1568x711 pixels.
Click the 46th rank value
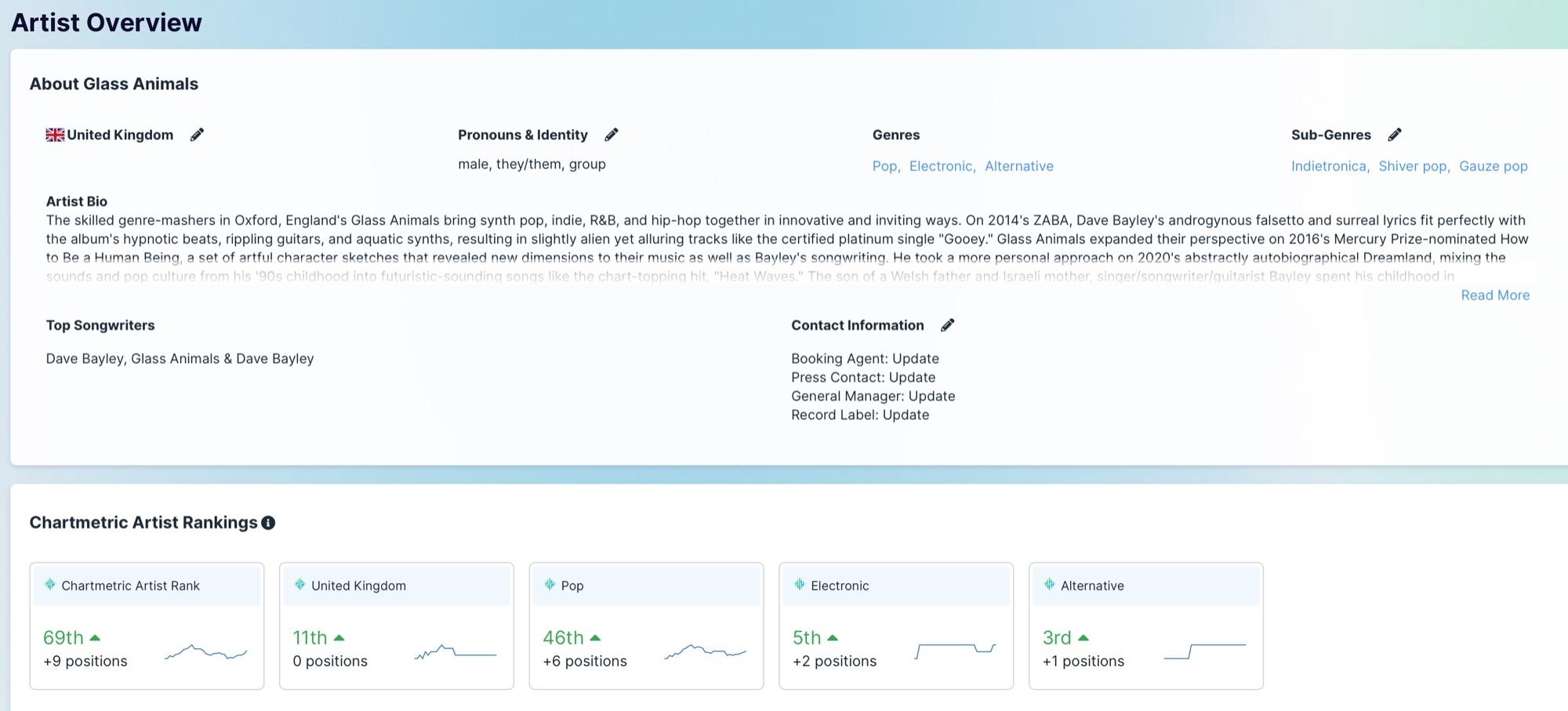563,638
